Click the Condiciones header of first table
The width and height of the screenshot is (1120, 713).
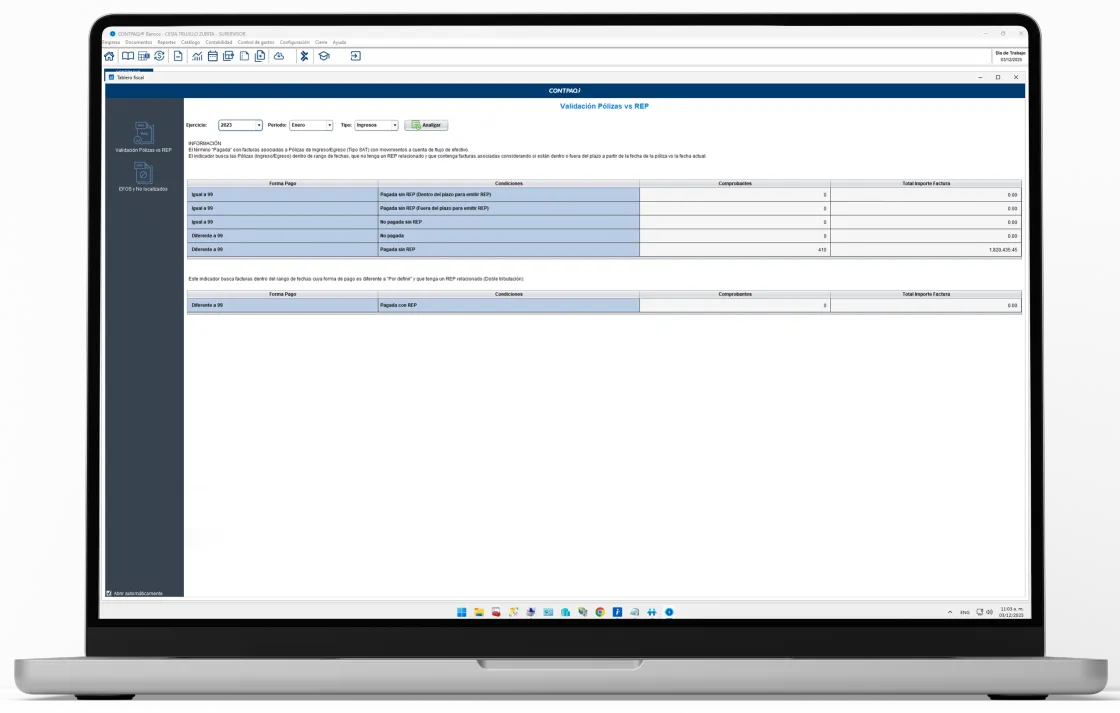[x=509, y=184]
